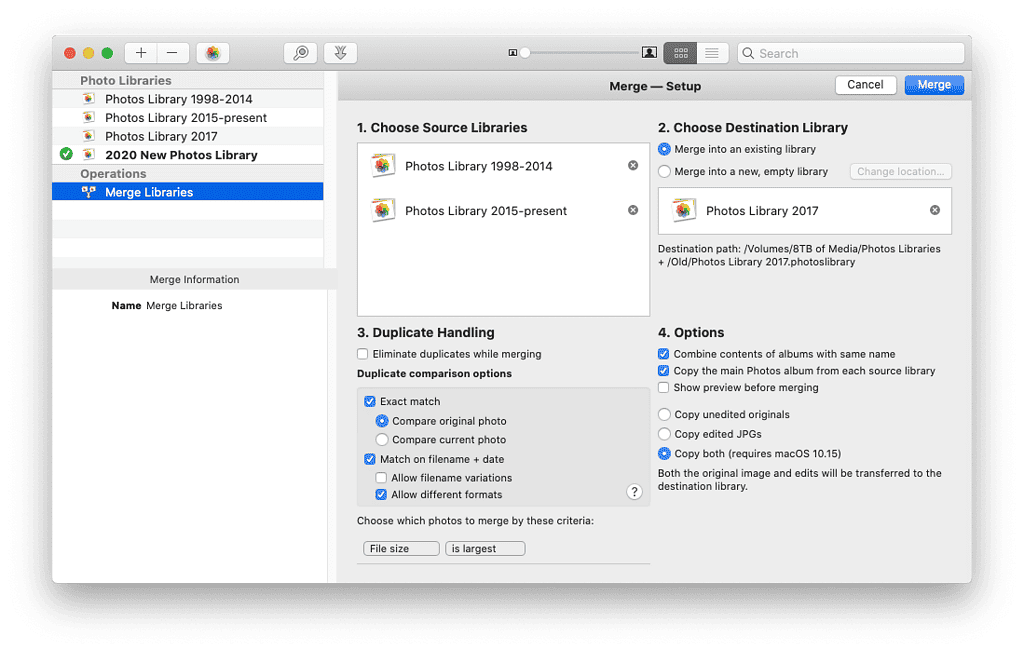Click Photos Library 2017 destination icon

coord(684,210)
